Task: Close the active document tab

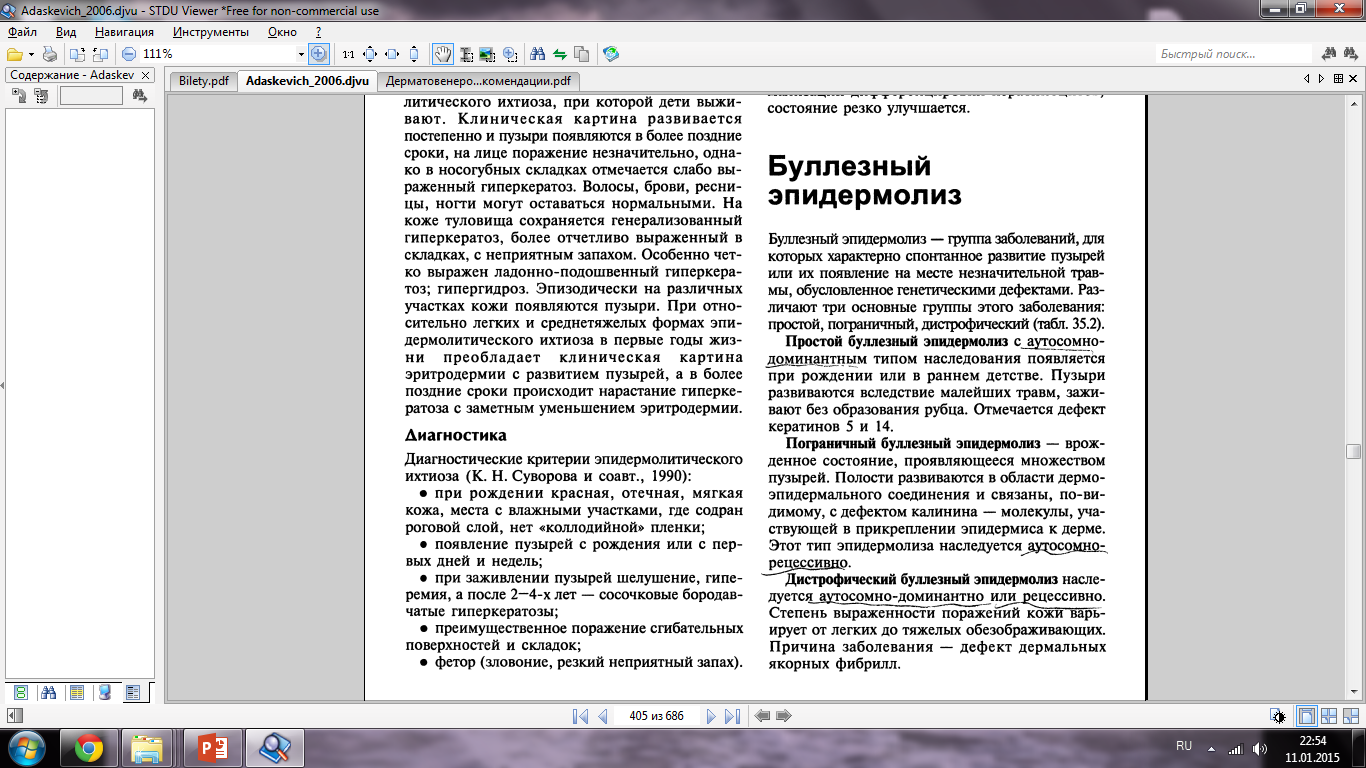Action: pos(1353,79)
